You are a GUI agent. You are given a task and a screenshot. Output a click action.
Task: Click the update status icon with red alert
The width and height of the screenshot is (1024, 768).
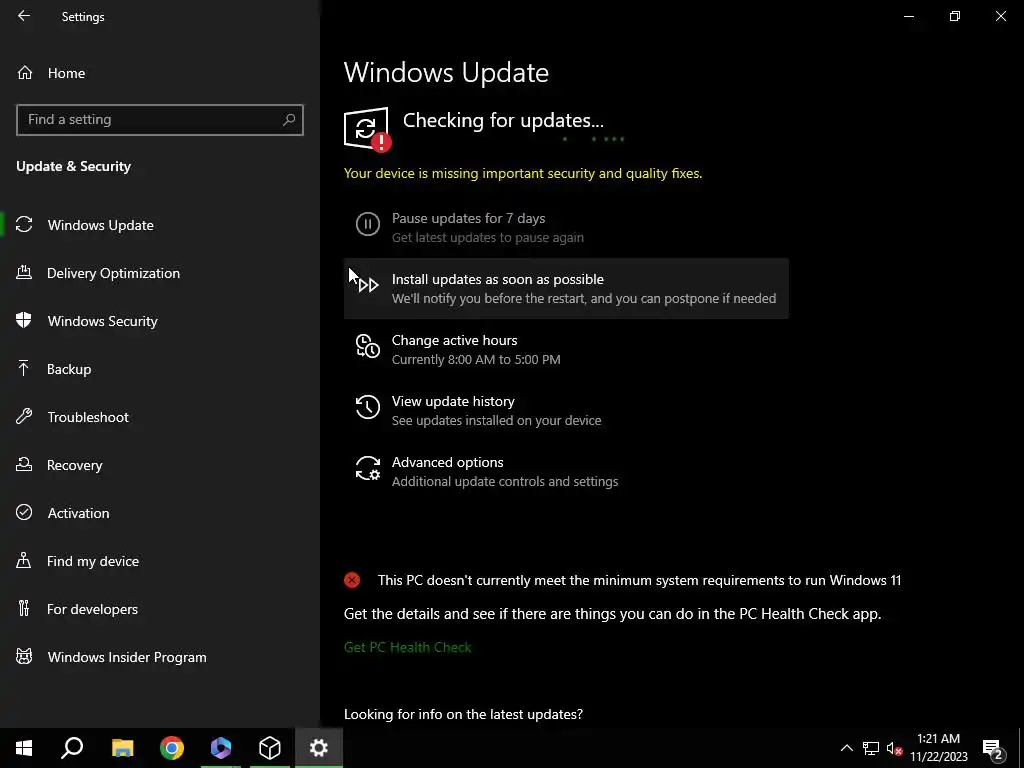(x=368, y=129)
